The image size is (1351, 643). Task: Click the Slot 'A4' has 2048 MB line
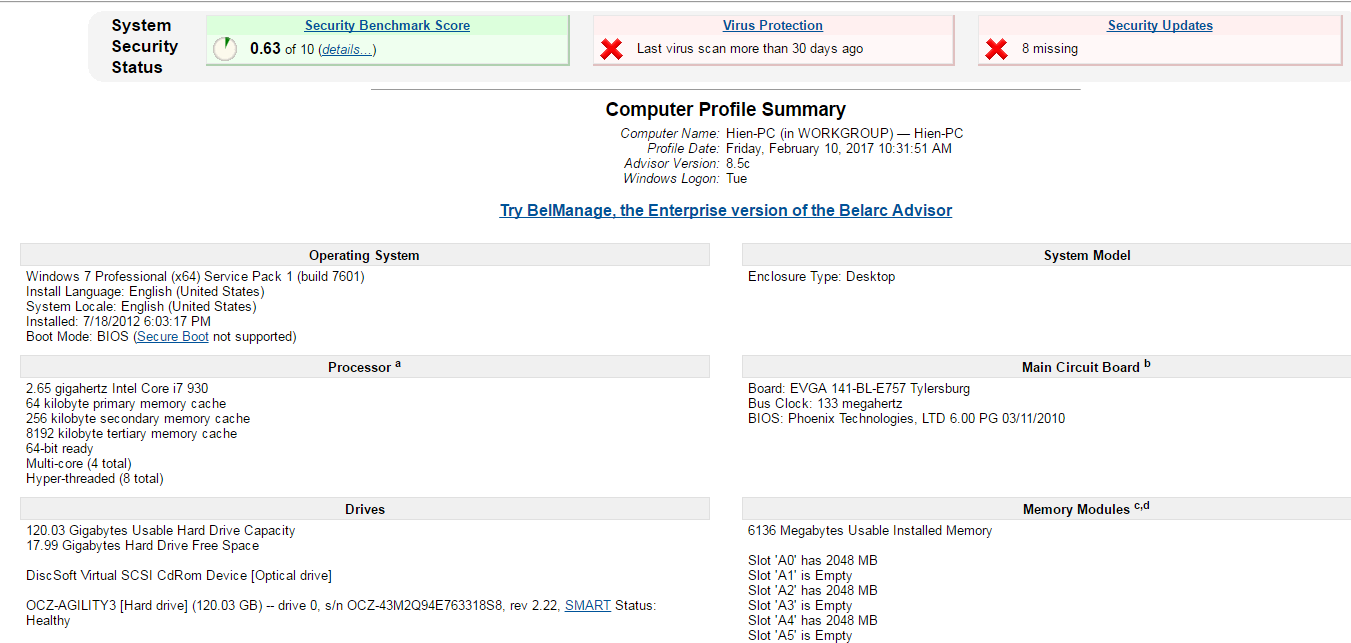pyautogui.click(x=813, y=621)
